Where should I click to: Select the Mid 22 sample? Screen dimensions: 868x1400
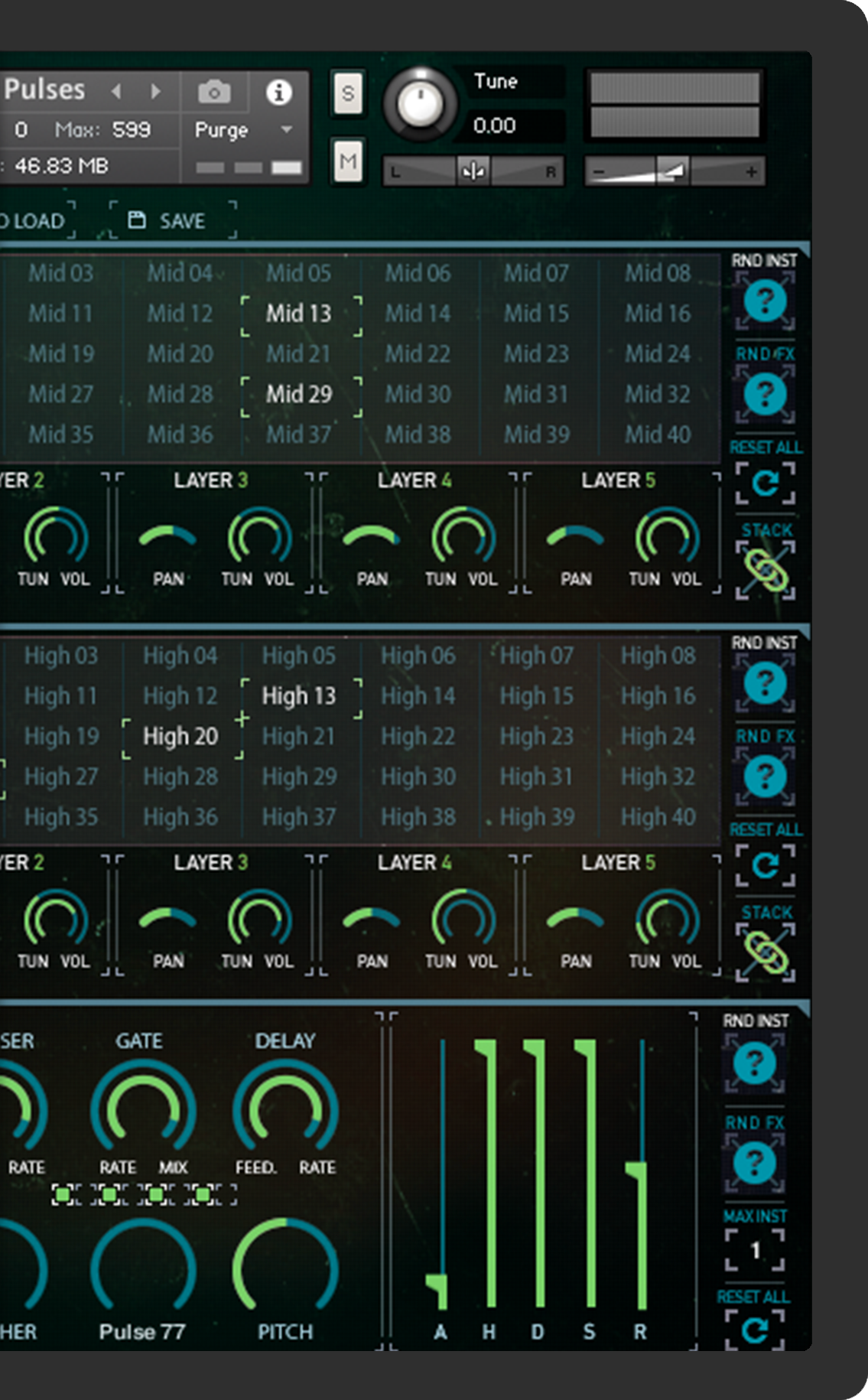(418, 354)
